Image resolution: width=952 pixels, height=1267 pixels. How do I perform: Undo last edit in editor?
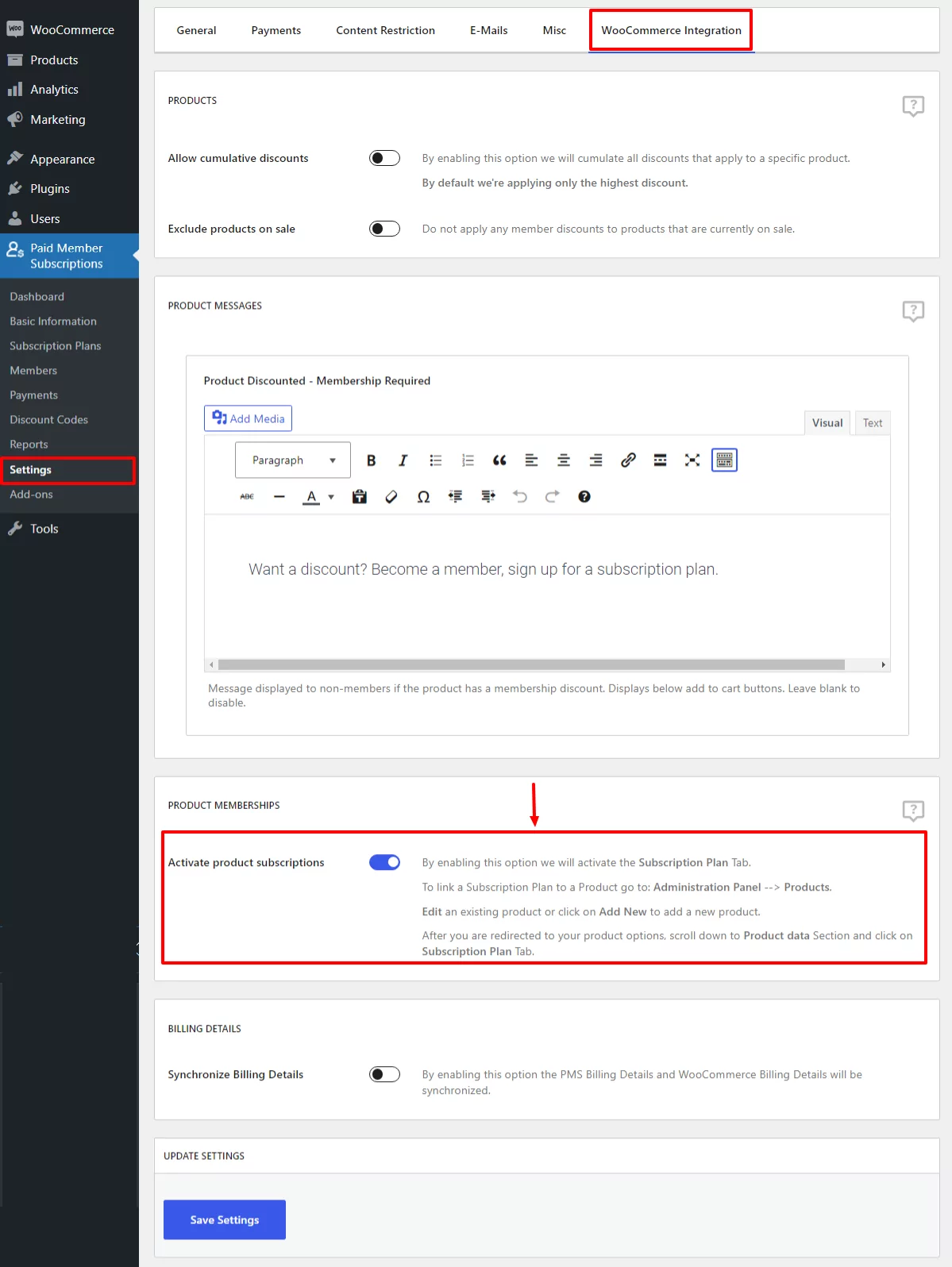[x=520, y=497]
